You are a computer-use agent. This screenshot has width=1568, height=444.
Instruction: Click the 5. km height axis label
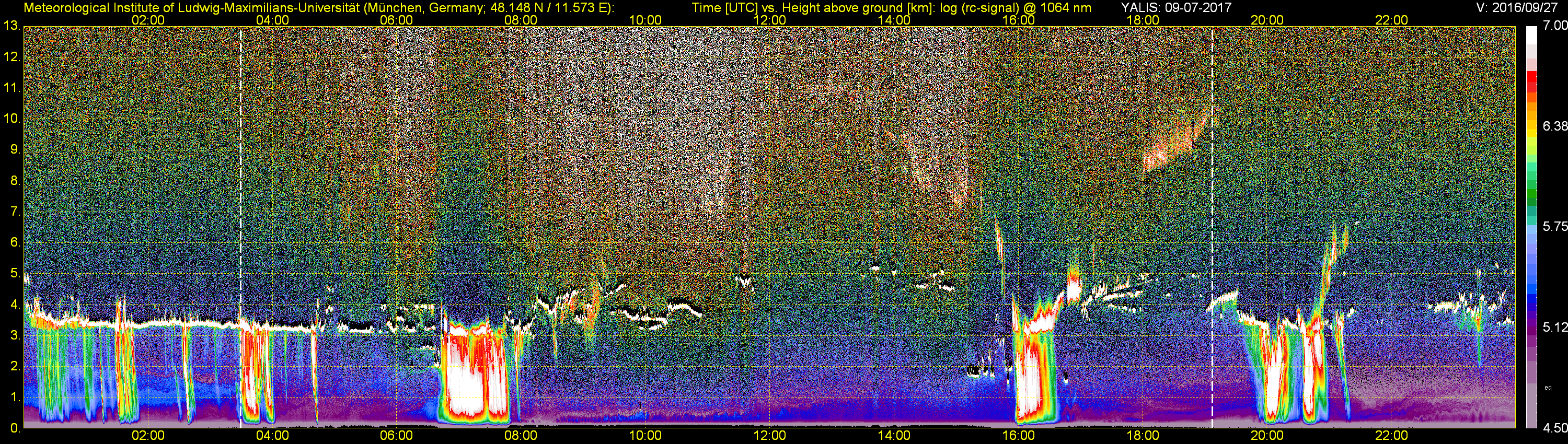[x=16, y=274]
